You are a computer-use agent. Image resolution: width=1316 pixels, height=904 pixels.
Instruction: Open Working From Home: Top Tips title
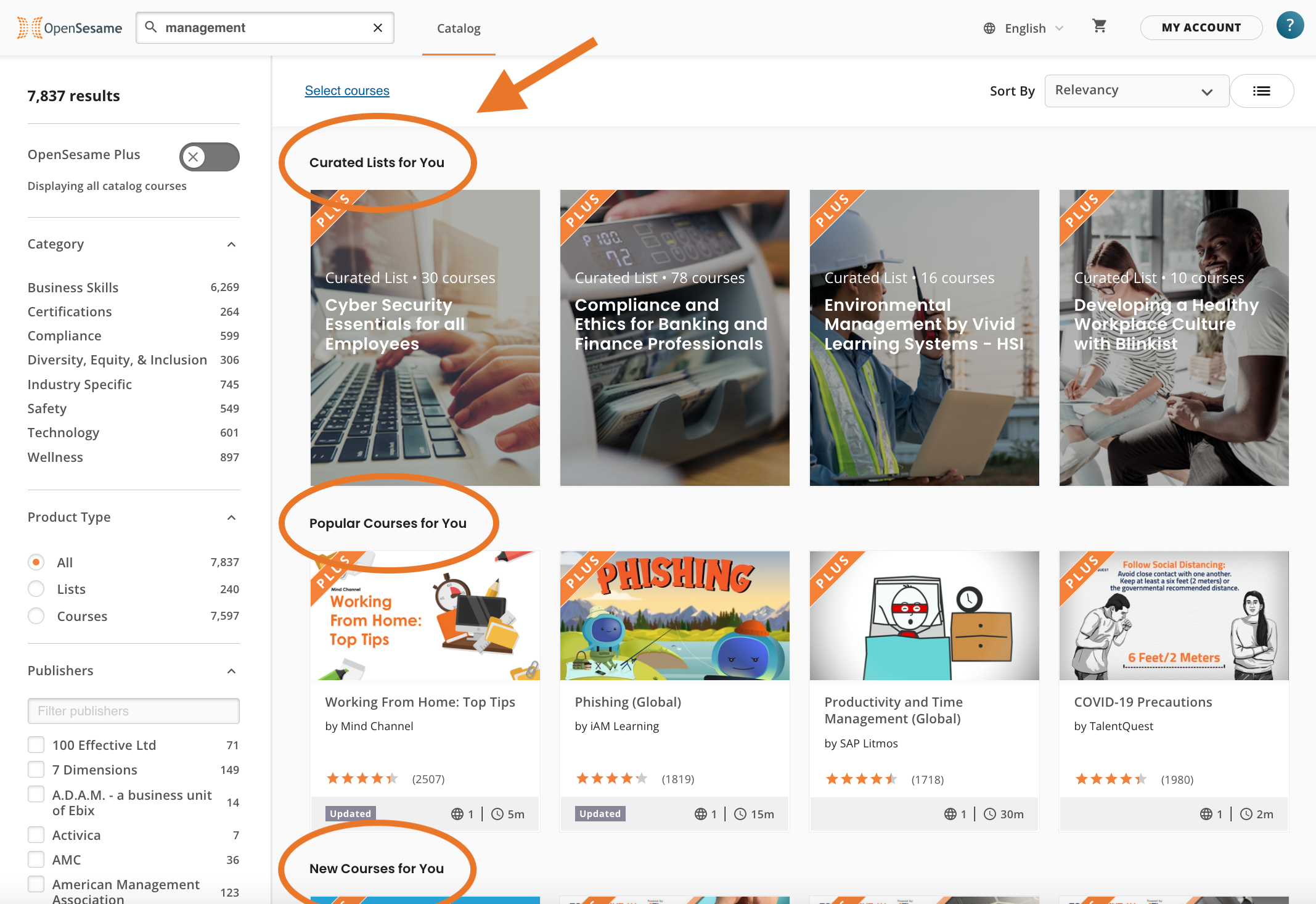pyautogui.click(x=420, y=702)
